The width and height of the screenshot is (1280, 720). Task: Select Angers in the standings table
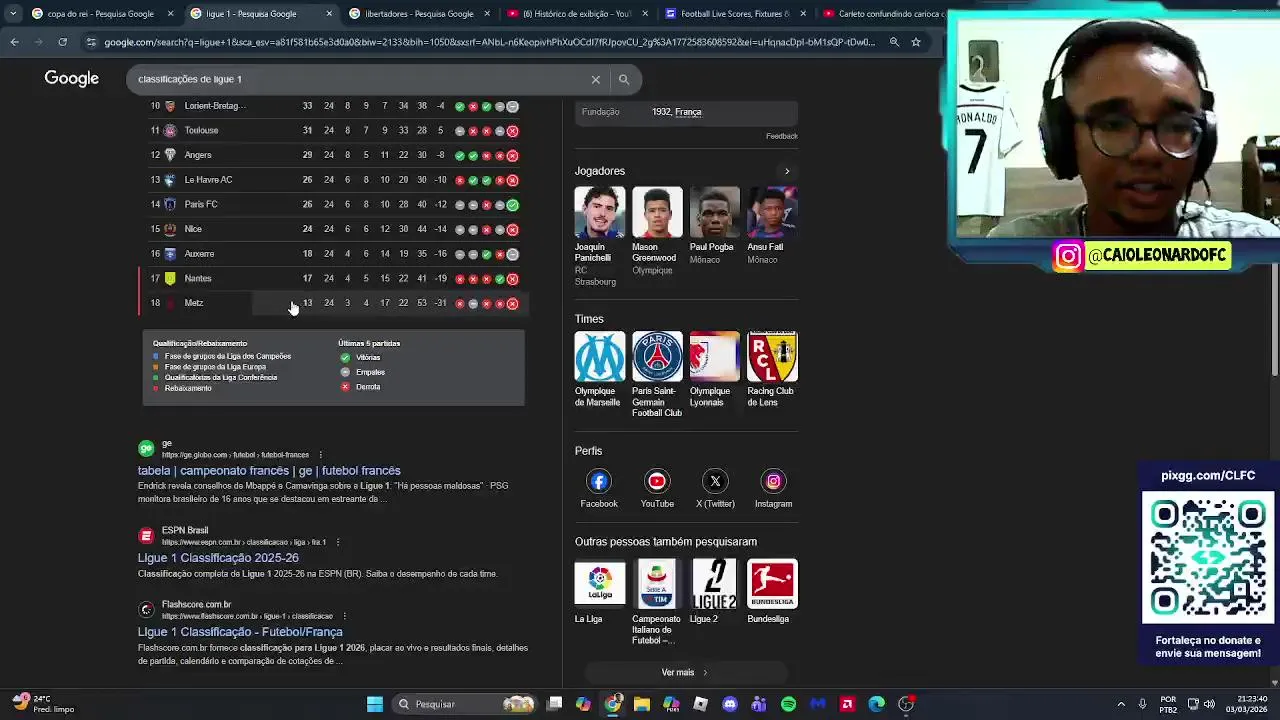point(197,155)
